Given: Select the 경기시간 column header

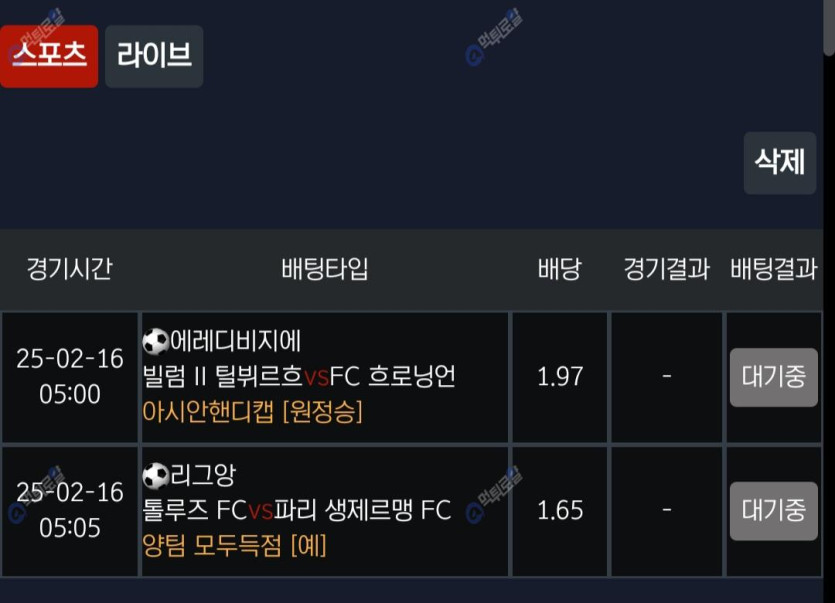Looking at the screenshot, I should (x=69, y=269).
